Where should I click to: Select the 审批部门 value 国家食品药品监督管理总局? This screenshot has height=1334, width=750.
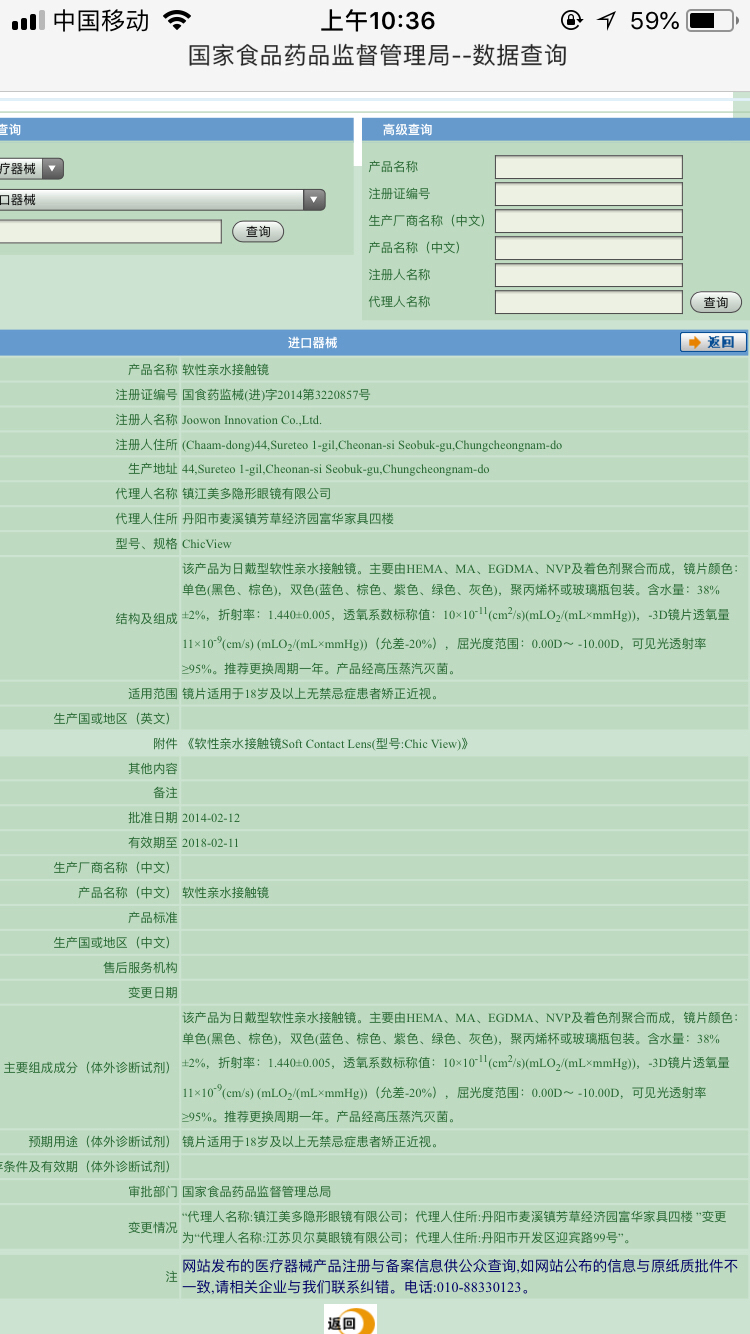tap(256, 1192)
